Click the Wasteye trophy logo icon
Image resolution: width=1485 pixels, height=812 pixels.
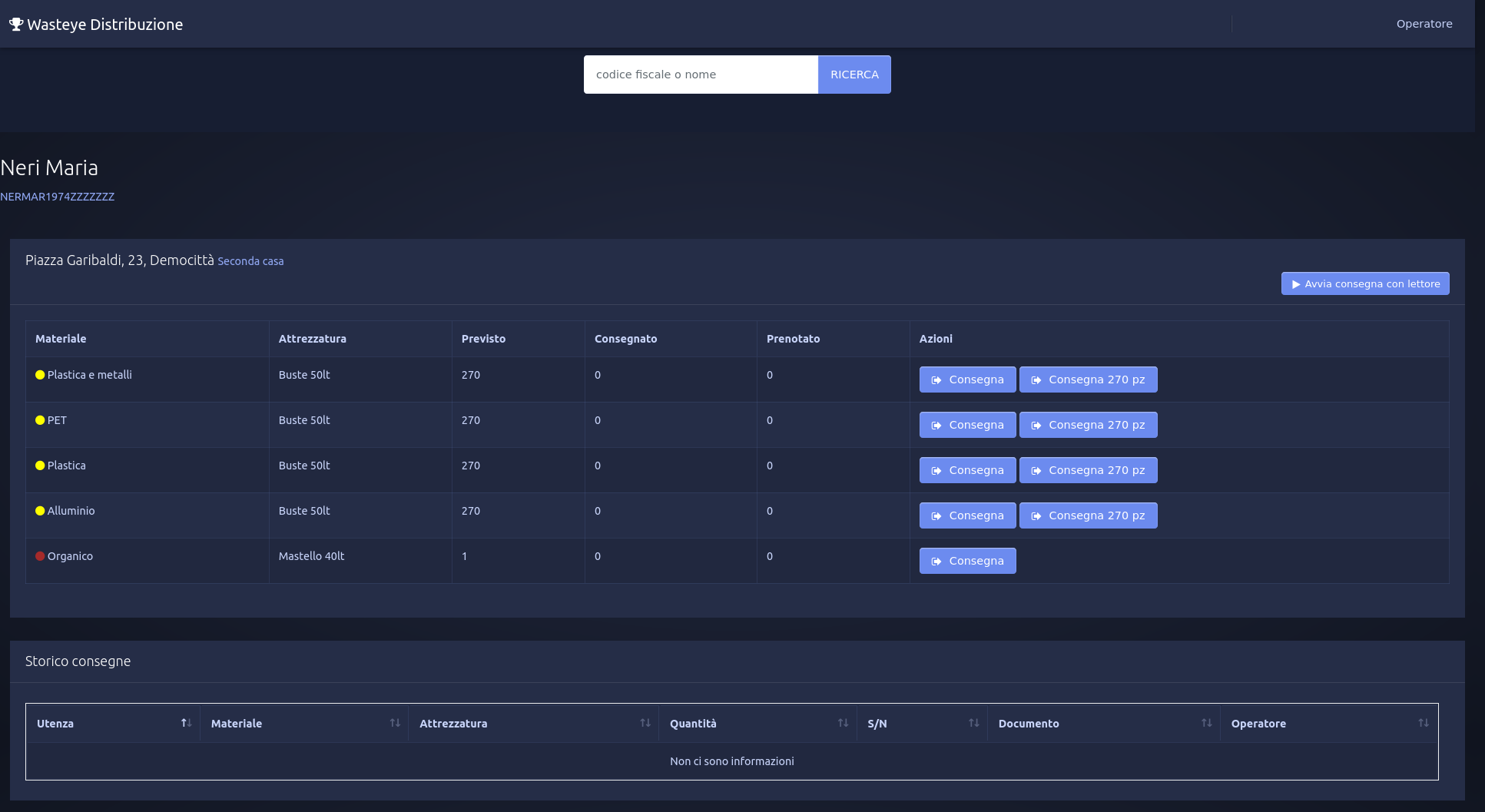tap(15, 25)
